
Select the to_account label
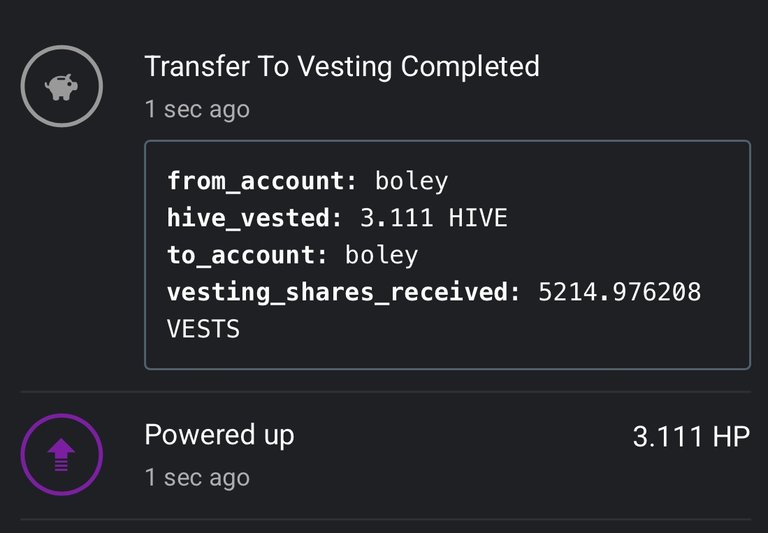(247, 255)
